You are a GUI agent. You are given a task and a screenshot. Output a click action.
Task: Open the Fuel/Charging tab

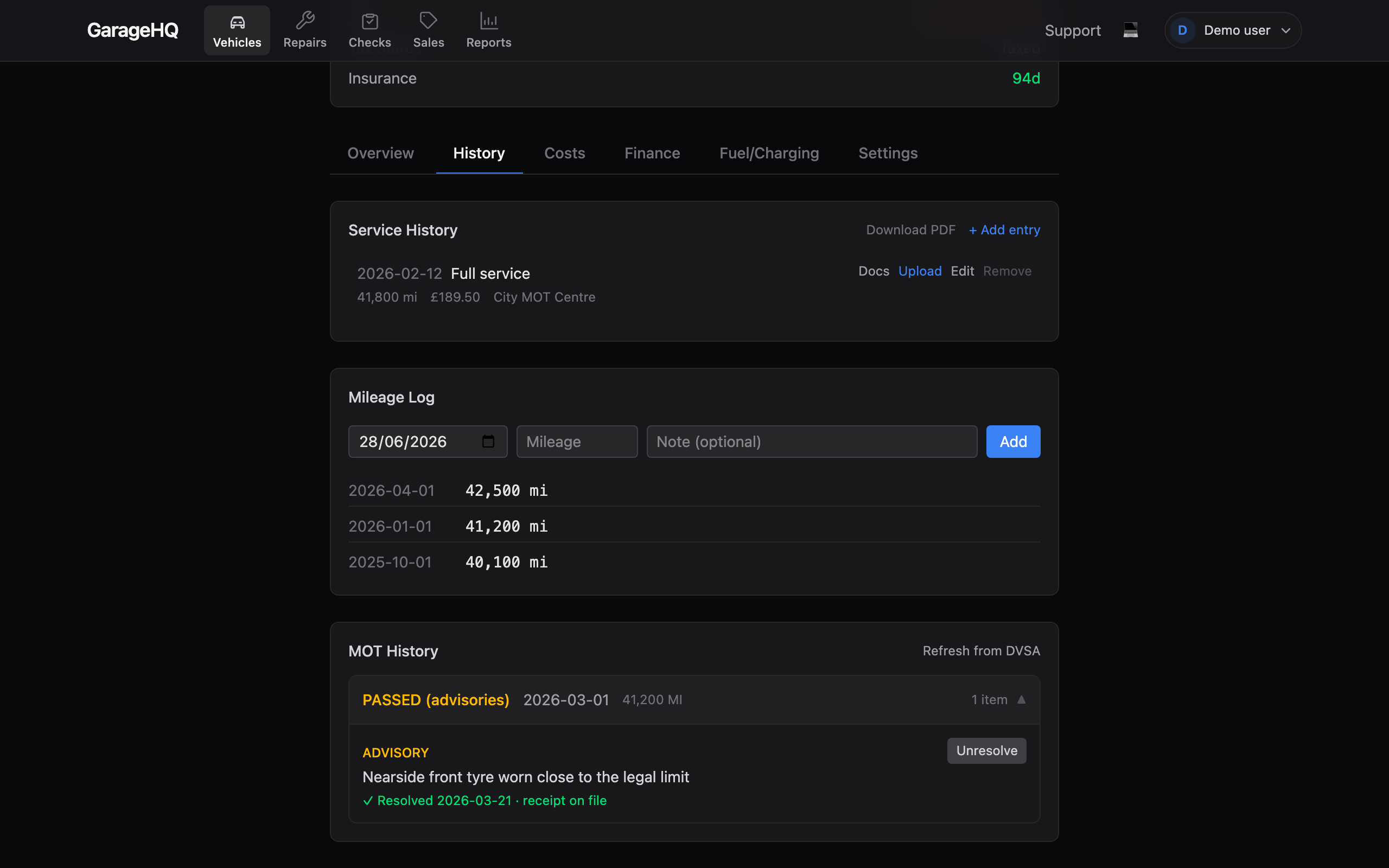click(x=768, y=152)
